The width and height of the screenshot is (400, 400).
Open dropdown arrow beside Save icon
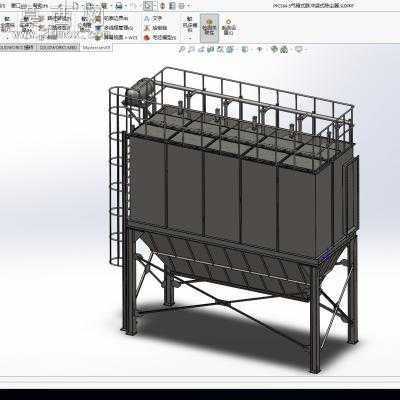pyautogui.click(x=111, y=6)
